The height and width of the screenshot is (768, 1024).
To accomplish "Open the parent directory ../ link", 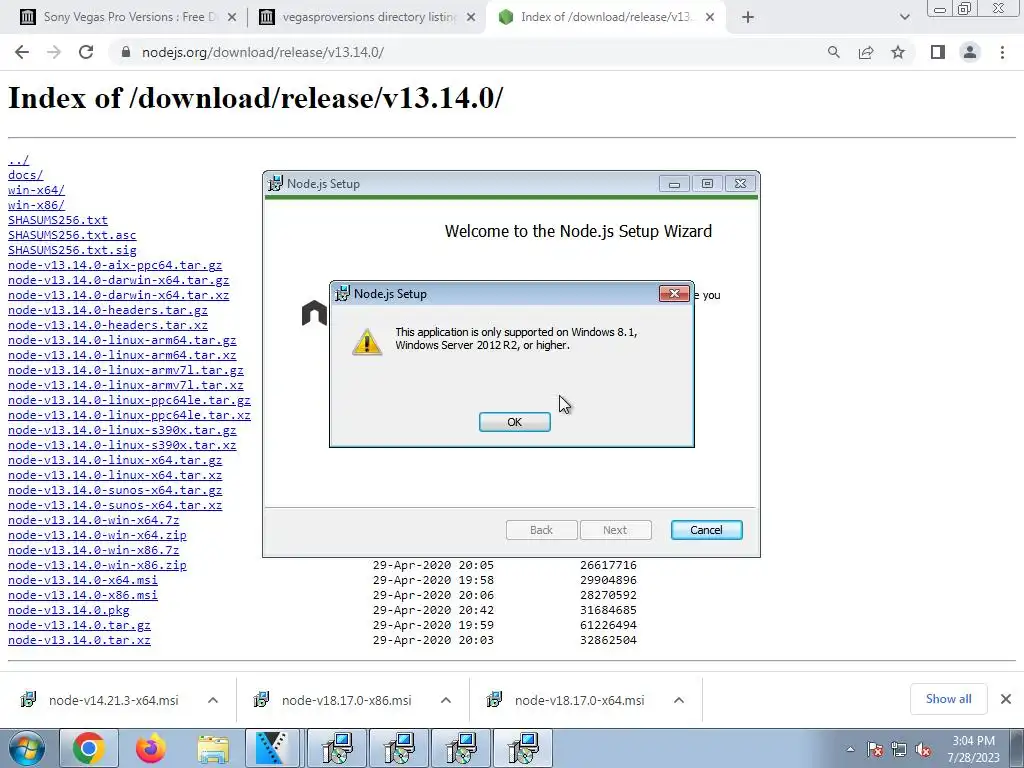I will (18, 160).
